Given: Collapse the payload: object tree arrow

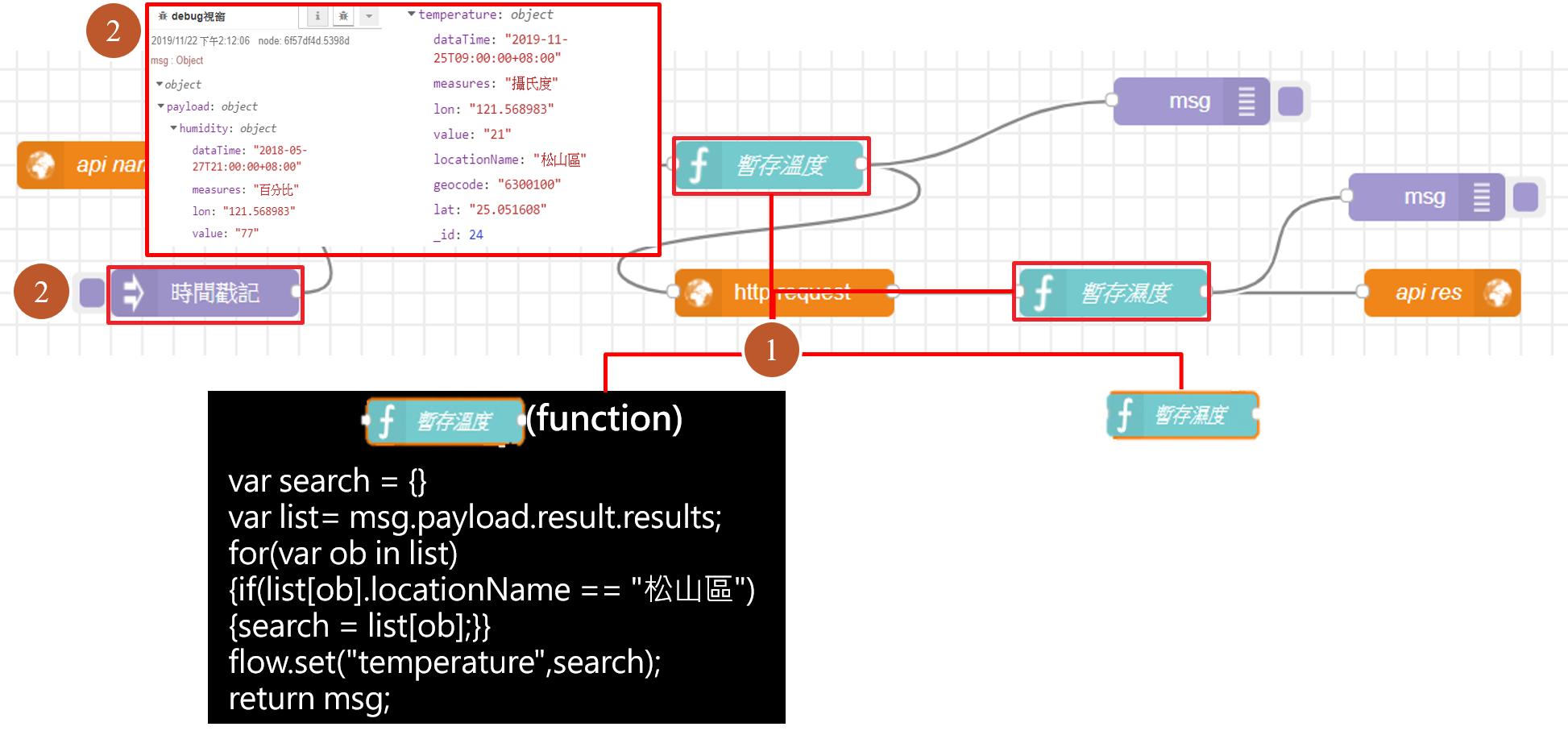Looking at the screenshot, I should 161,106.
